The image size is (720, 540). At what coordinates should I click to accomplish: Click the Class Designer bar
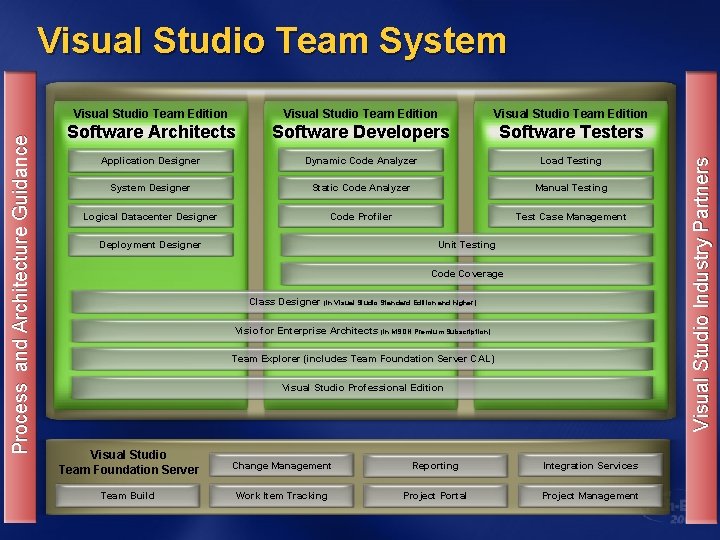362,302
